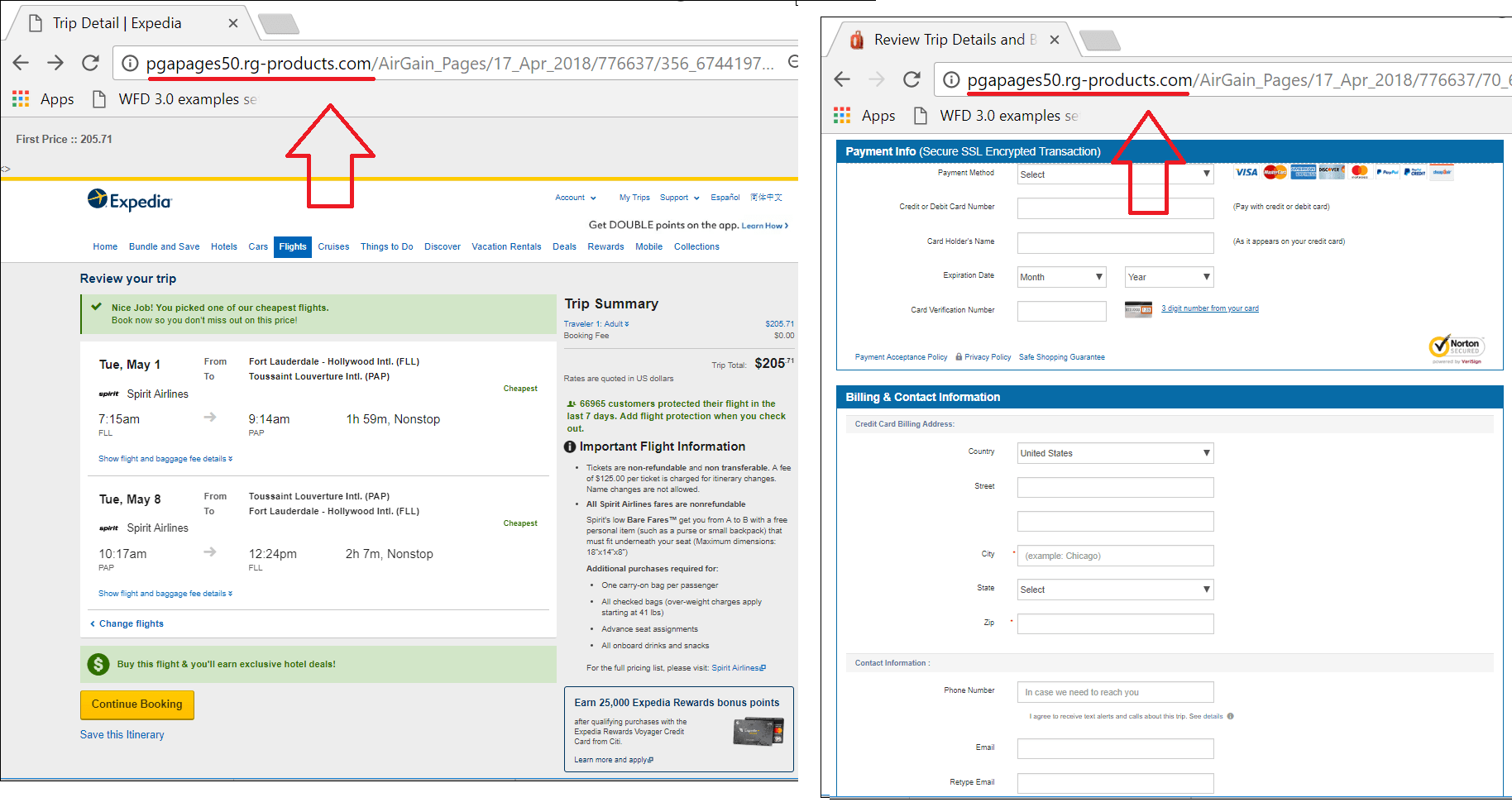Open the expiration Month dropdown
Screen dimensions: 1512x807
point(1061,277)
